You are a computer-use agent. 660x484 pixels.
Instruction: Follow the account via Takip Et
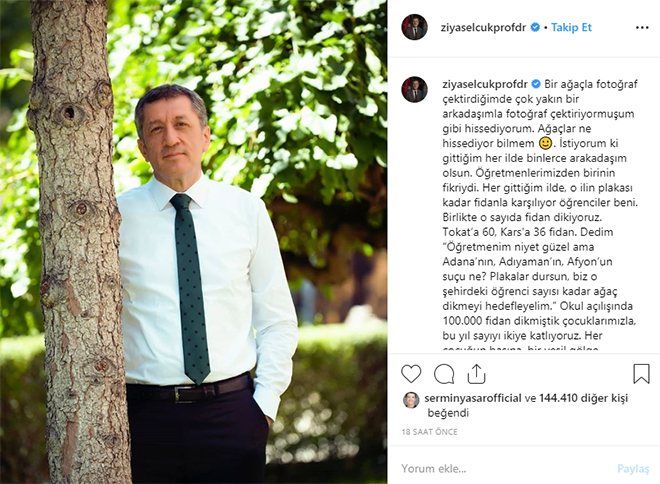point(571,28)
